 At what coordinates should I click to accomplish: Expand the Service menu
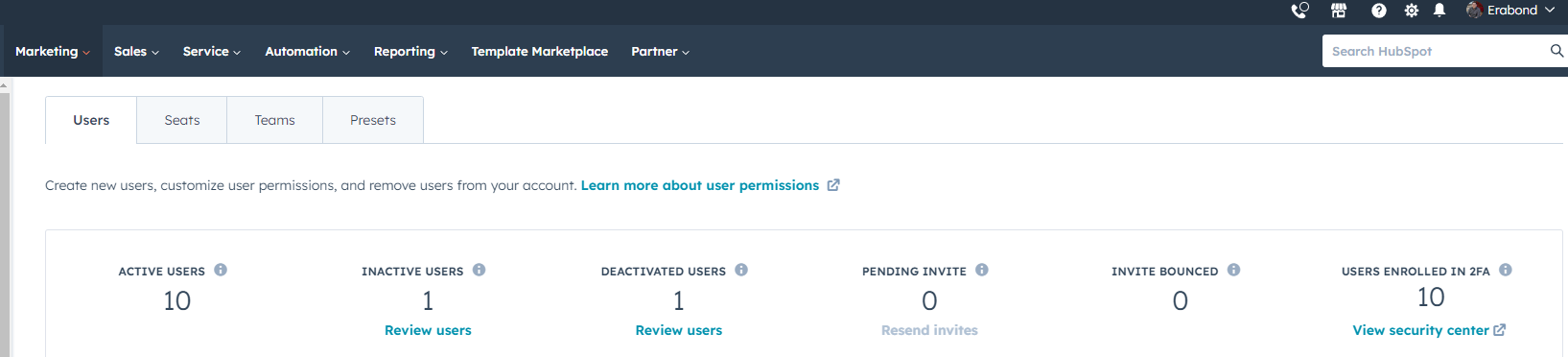pyautogui.click(x=212, y=52)
